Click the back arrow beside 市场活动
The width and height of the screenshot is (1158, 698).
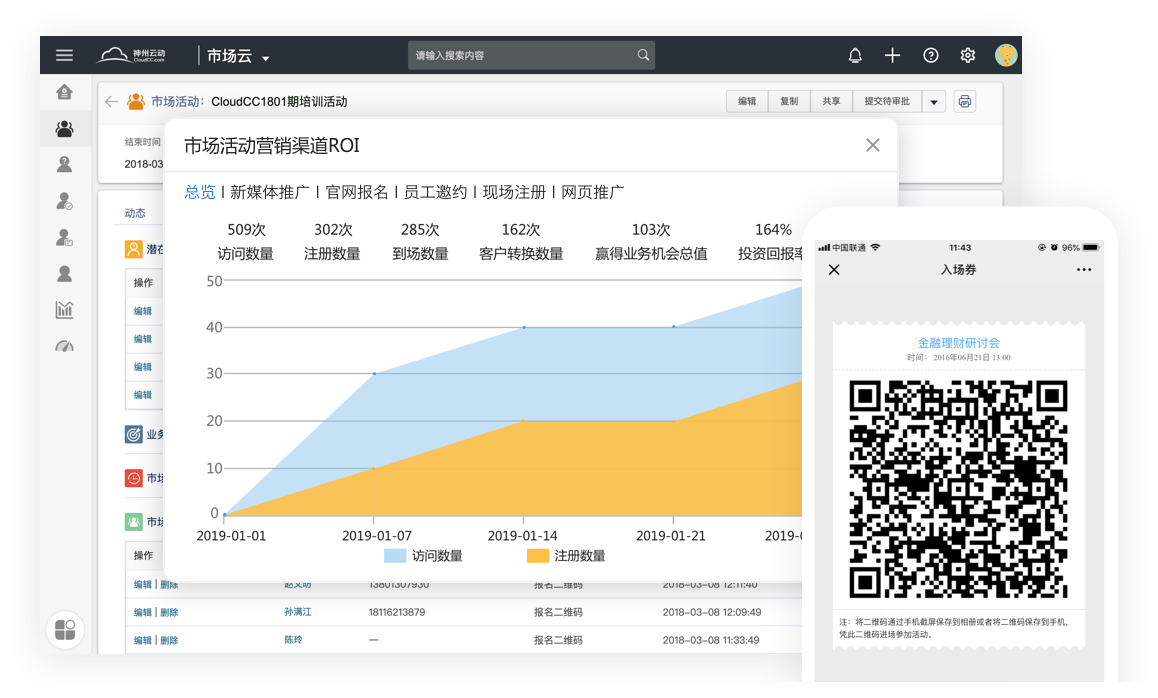click(x=111, y=101)
